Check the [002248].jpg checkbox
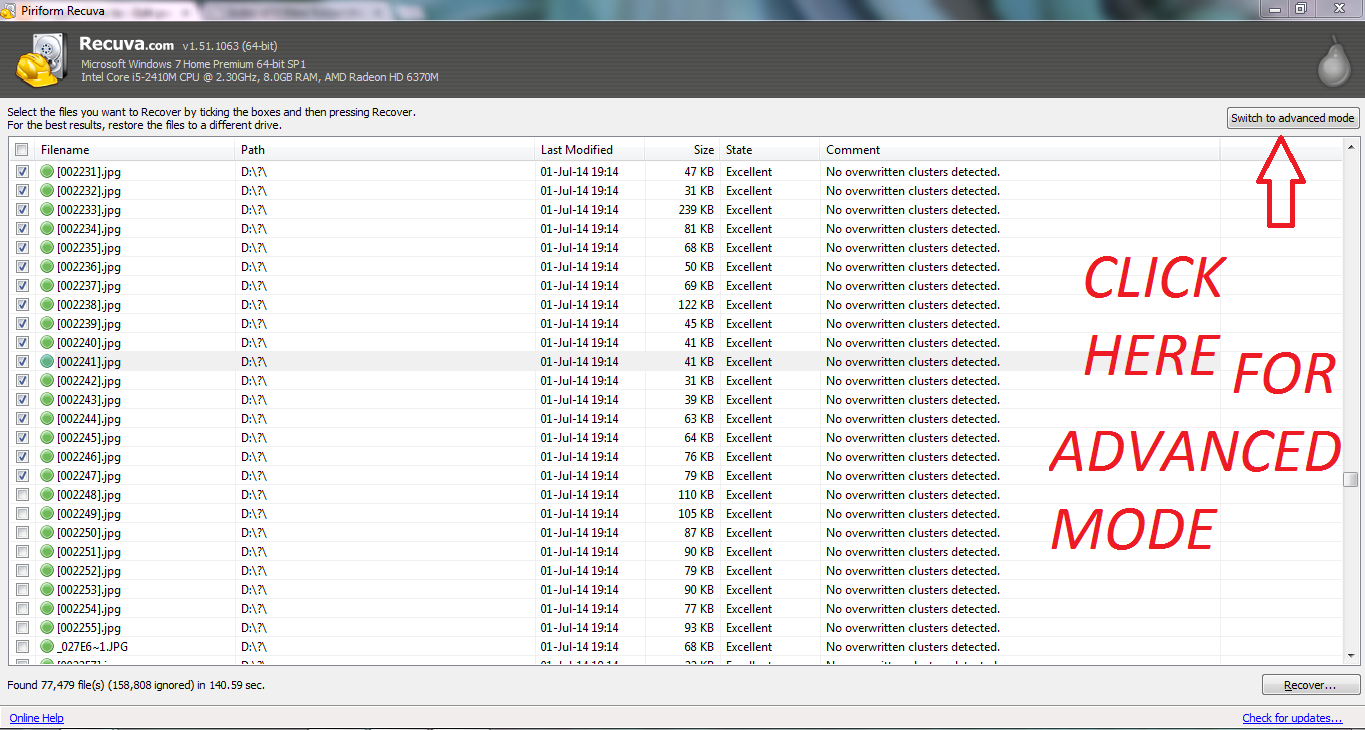The height and width of the screenshot is (730, 1365). pyautogui.click(x=22, y=495)
